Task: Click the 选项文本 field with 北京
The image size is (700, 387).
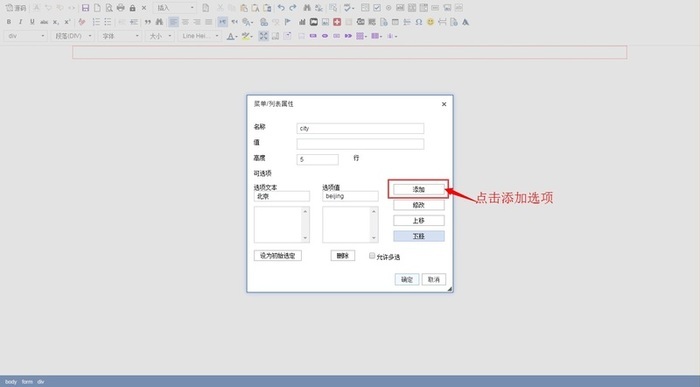Action: 282,196
